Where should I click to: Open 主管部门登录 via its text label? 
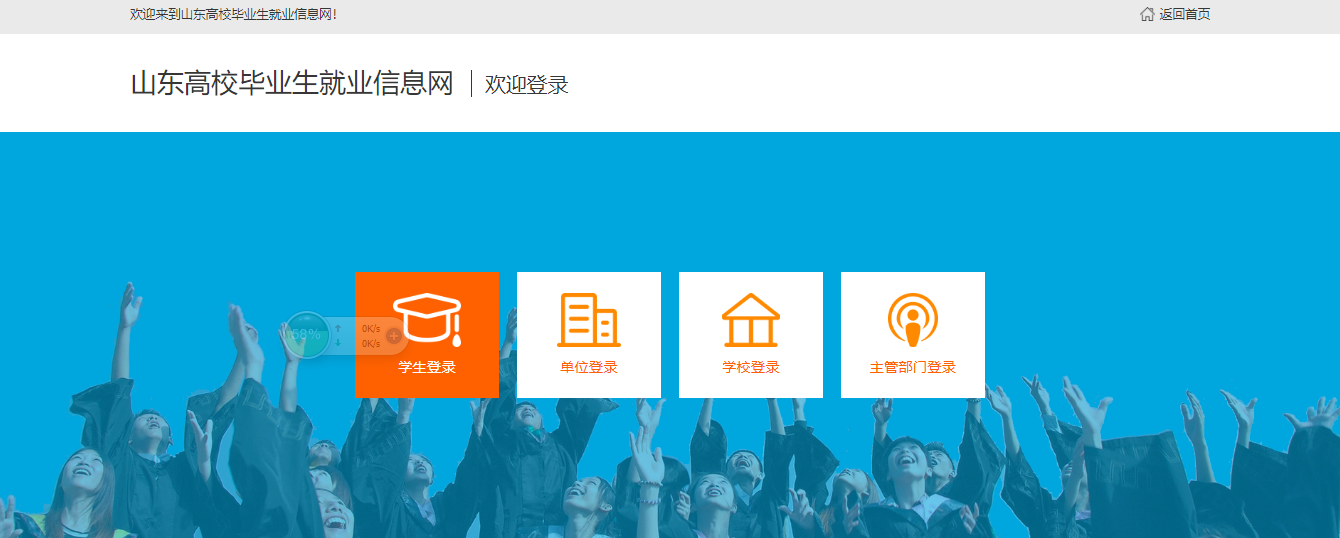coord(913,367)
